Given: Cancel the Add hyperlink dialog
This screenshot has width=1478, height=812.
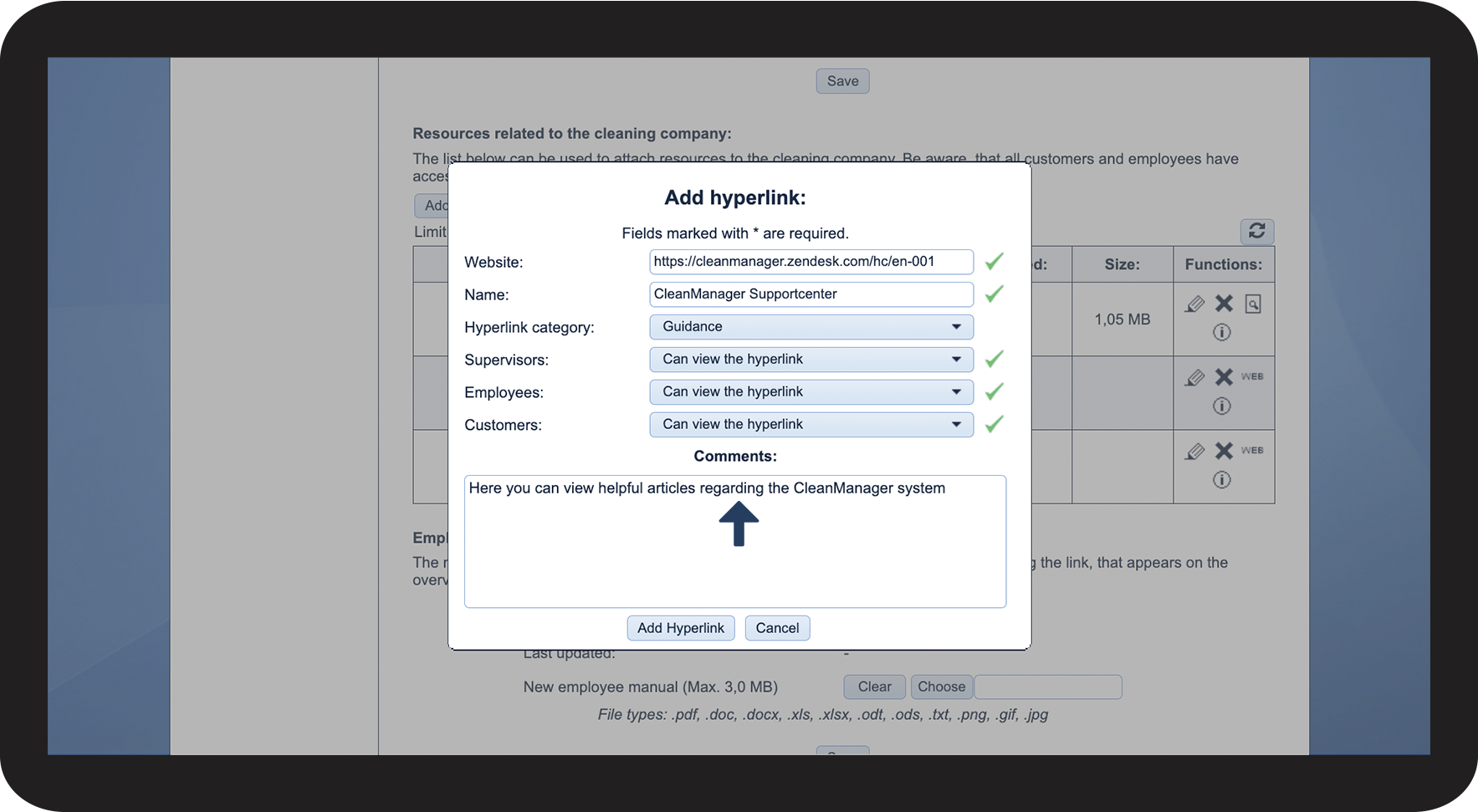Looking at the screenshot, I should pyautogui.click(x=777, y=628).
